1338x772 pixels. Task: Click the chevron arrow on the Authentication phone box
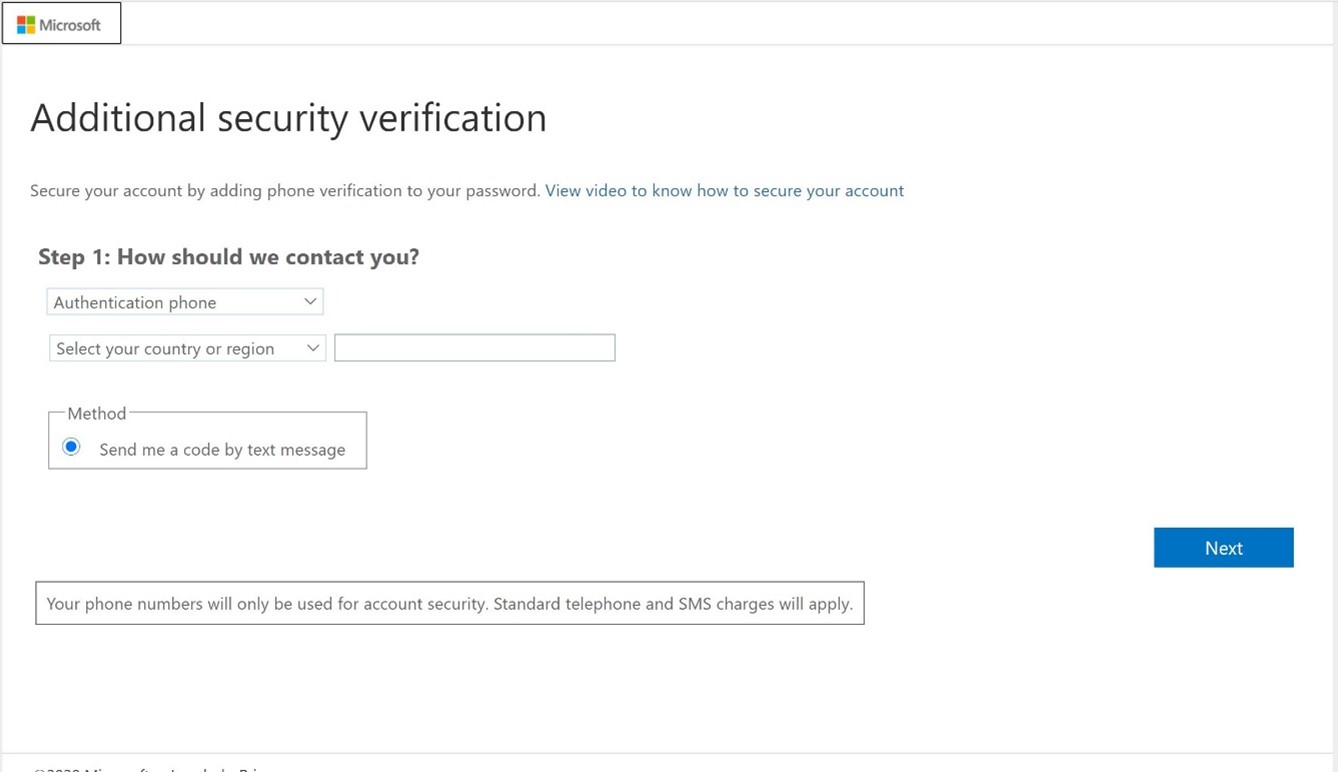click(x=310, y=301)
